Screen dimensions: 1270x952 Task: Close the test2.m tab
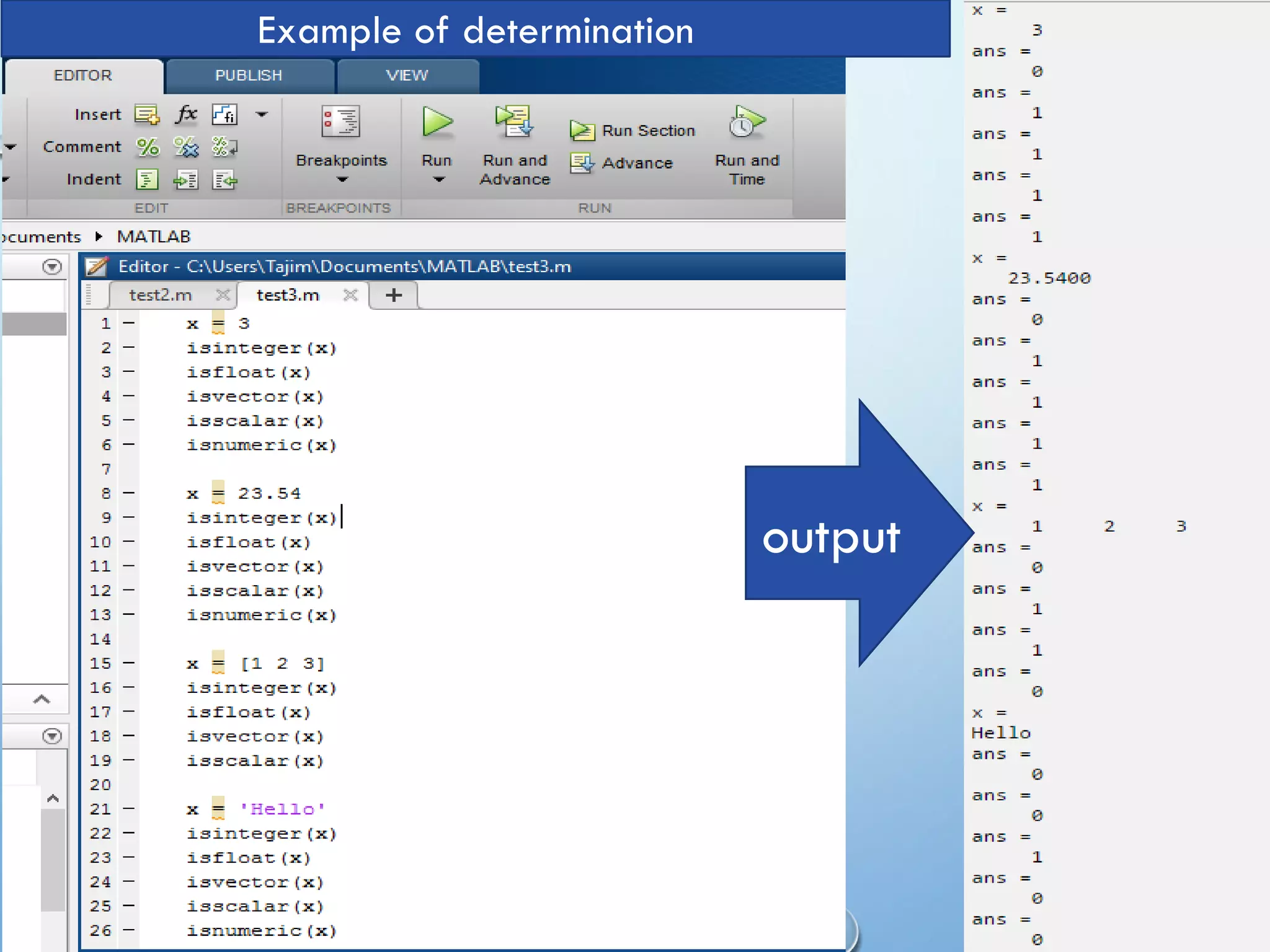click(x=223, y=295)
